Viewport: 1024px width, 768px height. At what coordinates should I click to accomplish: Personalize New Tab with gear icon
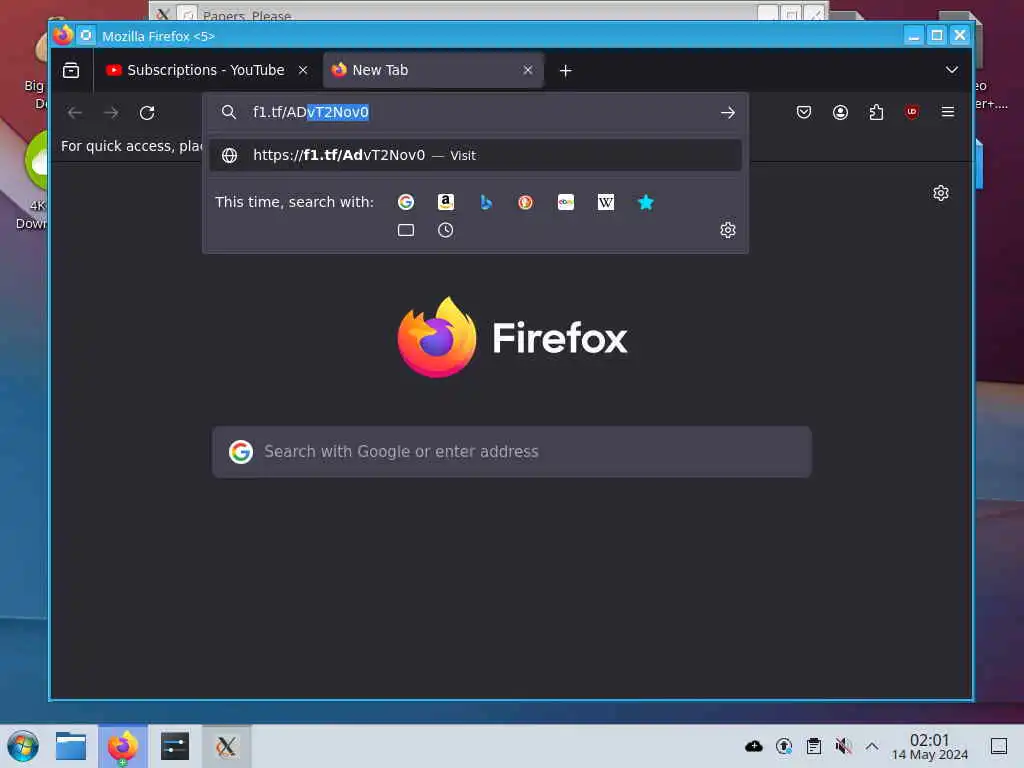click(940, 193)
